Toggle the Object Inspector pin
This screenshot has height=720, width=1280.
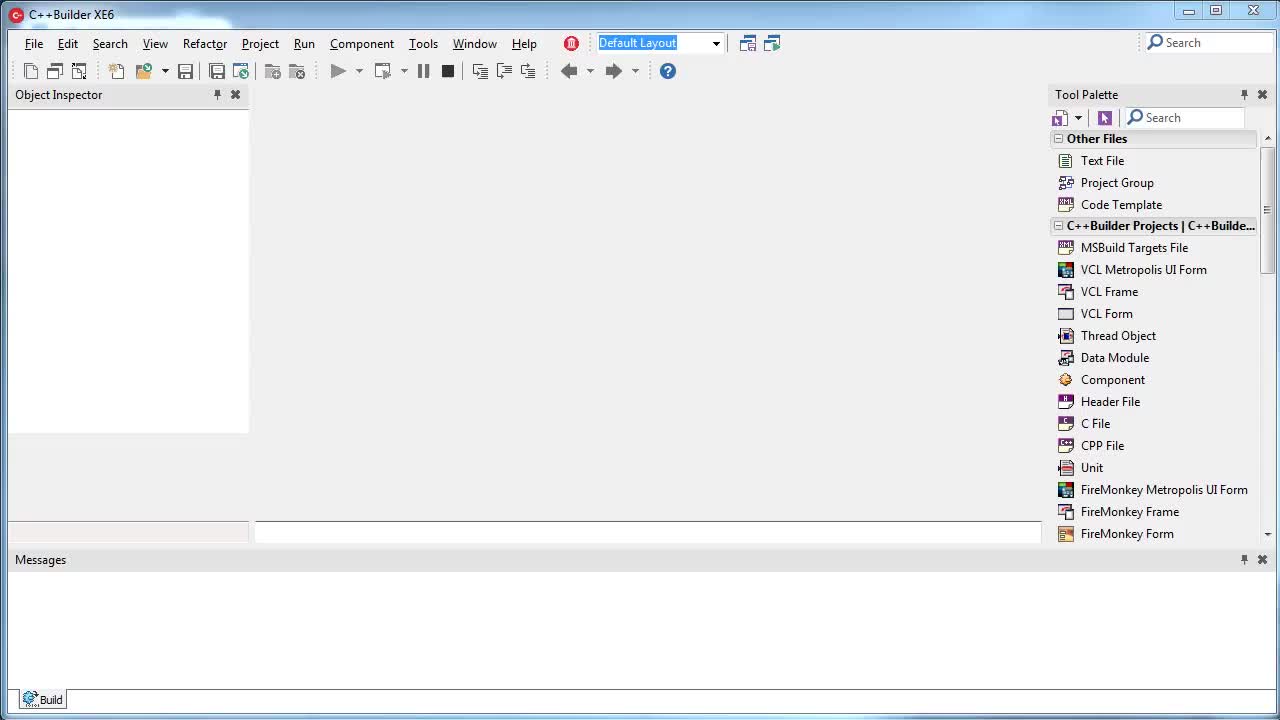pyautogui.click(x=217, y=95)
